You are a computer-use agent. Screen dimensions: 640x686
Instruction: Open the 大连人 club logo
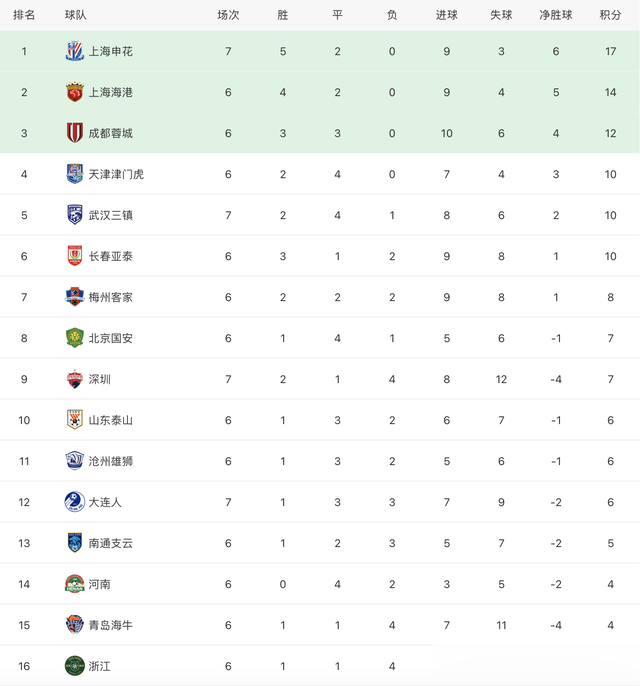(74, 502)
